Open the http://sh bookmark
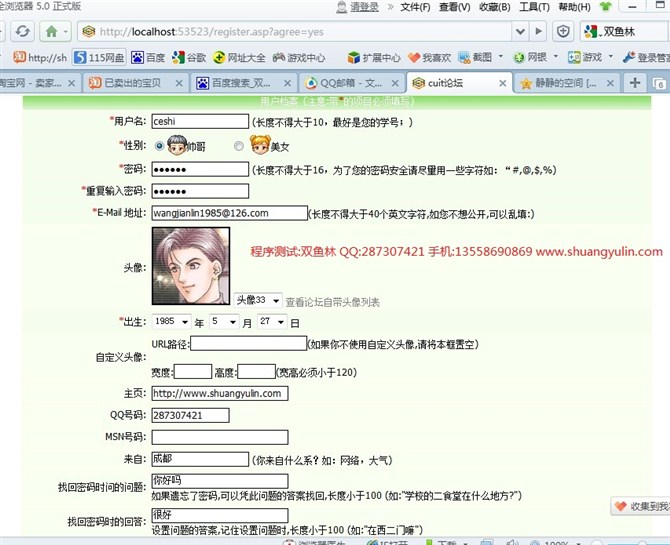Image resolution: width=670 pixels, height=545 pixels. (x=40, y=57)
